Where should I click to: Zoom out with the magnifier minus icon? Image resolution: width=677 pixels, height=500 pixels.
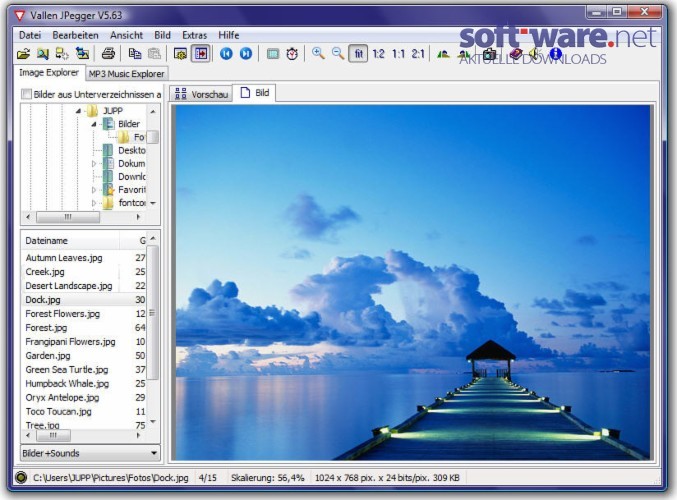(x=338, y=54)
